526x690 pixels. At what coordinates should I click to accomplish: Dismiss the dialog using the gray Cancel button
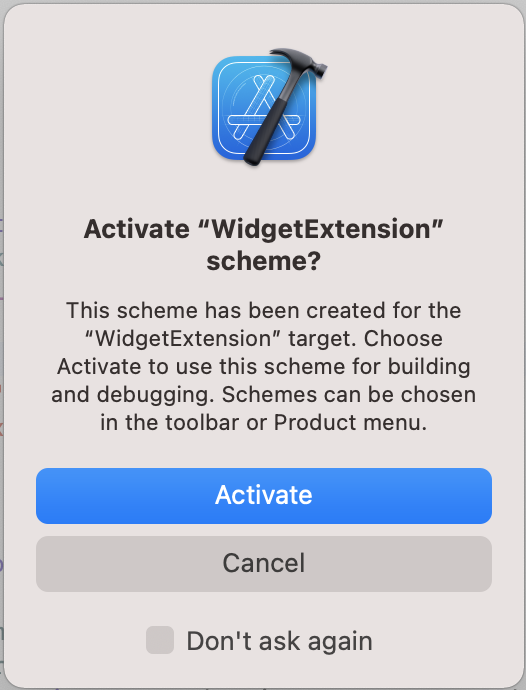(264, 564)
